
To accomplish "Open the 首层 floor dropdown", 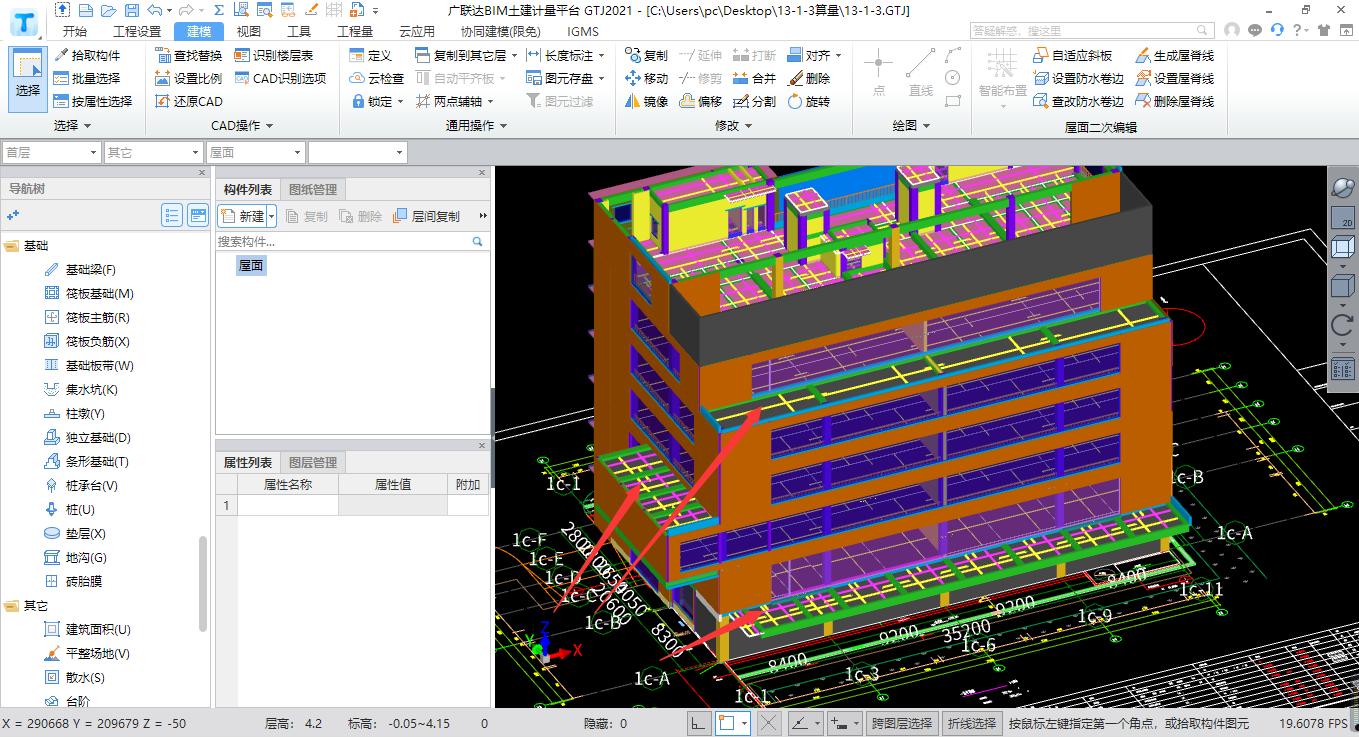I will pyautogui.click(x=51, y=152).
